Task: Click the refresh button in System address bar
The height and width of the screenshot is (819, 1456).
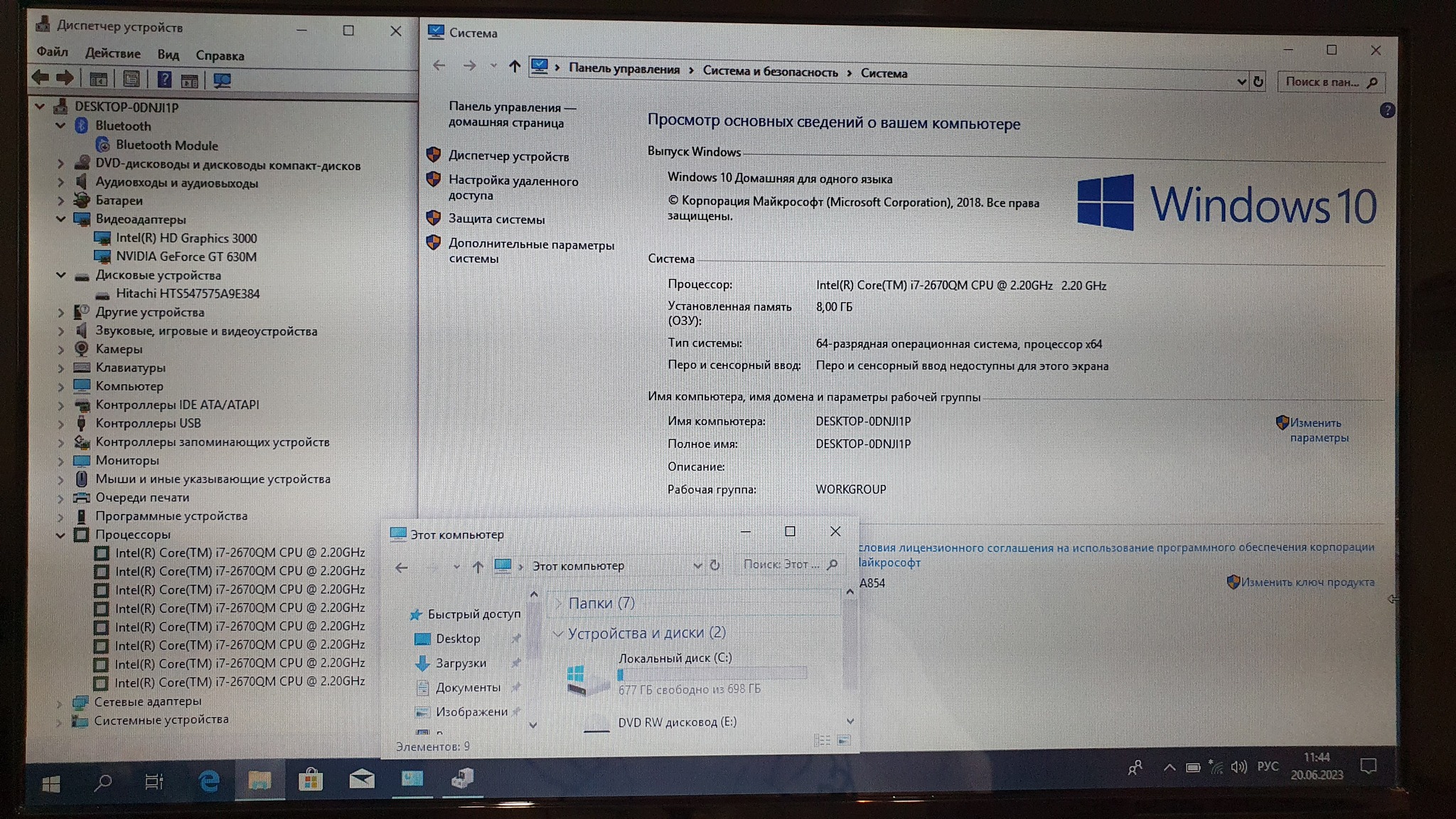Action: coord(1258,82)
